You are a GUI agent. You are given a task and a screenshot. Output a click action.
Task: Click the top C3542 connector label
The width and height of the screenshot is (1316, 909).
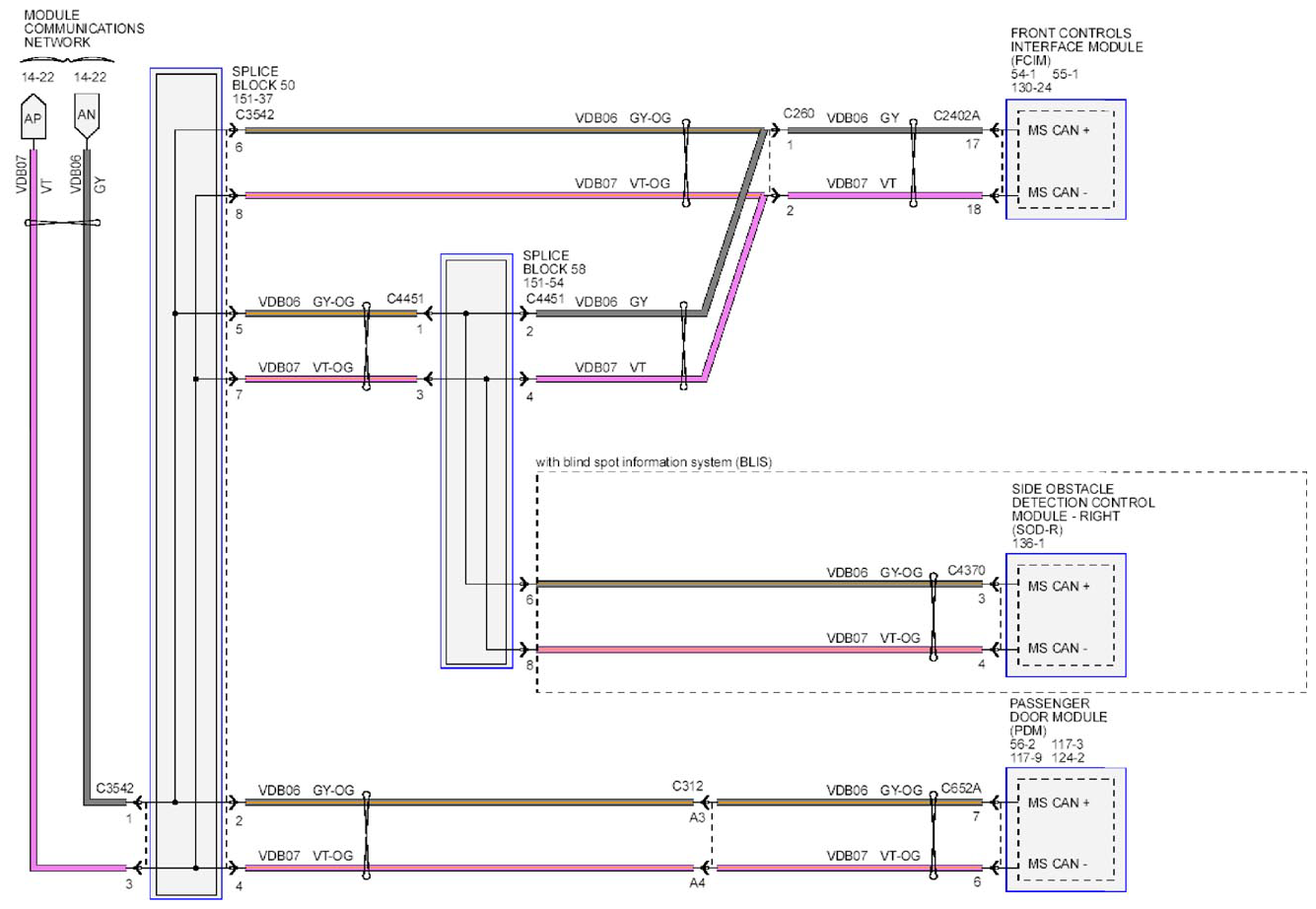coord(253,114)
